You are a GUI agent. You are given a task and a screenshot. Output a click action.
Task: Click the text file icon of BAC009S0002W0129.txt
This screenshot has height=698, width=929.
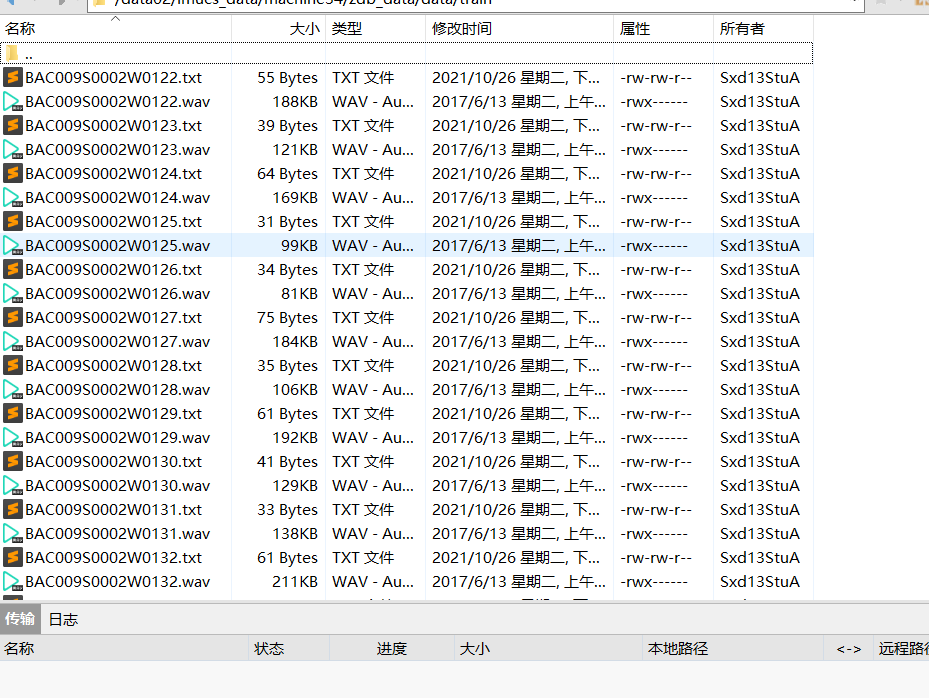13,413
